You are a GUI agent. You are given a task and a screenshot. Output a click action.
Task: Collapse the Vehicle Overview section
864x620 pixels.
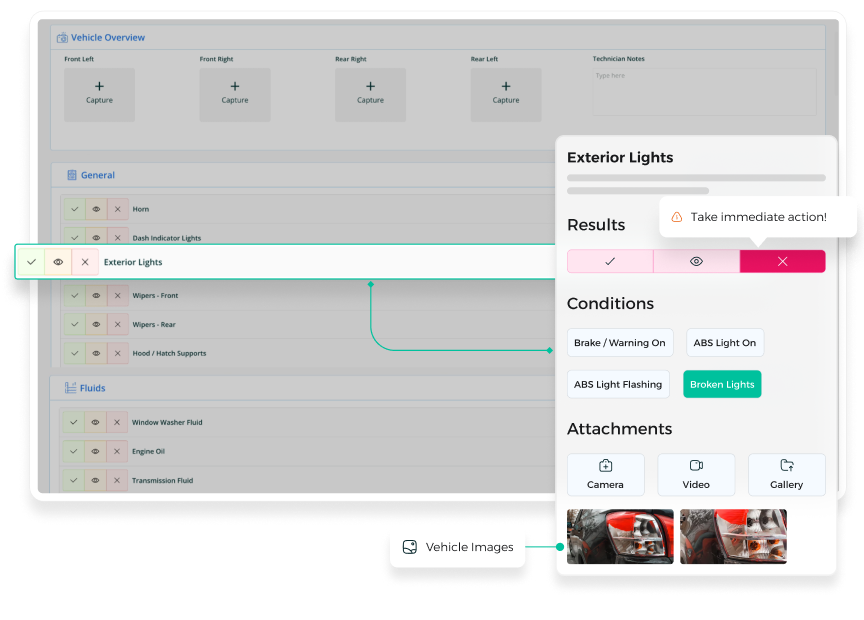[108, 38]
